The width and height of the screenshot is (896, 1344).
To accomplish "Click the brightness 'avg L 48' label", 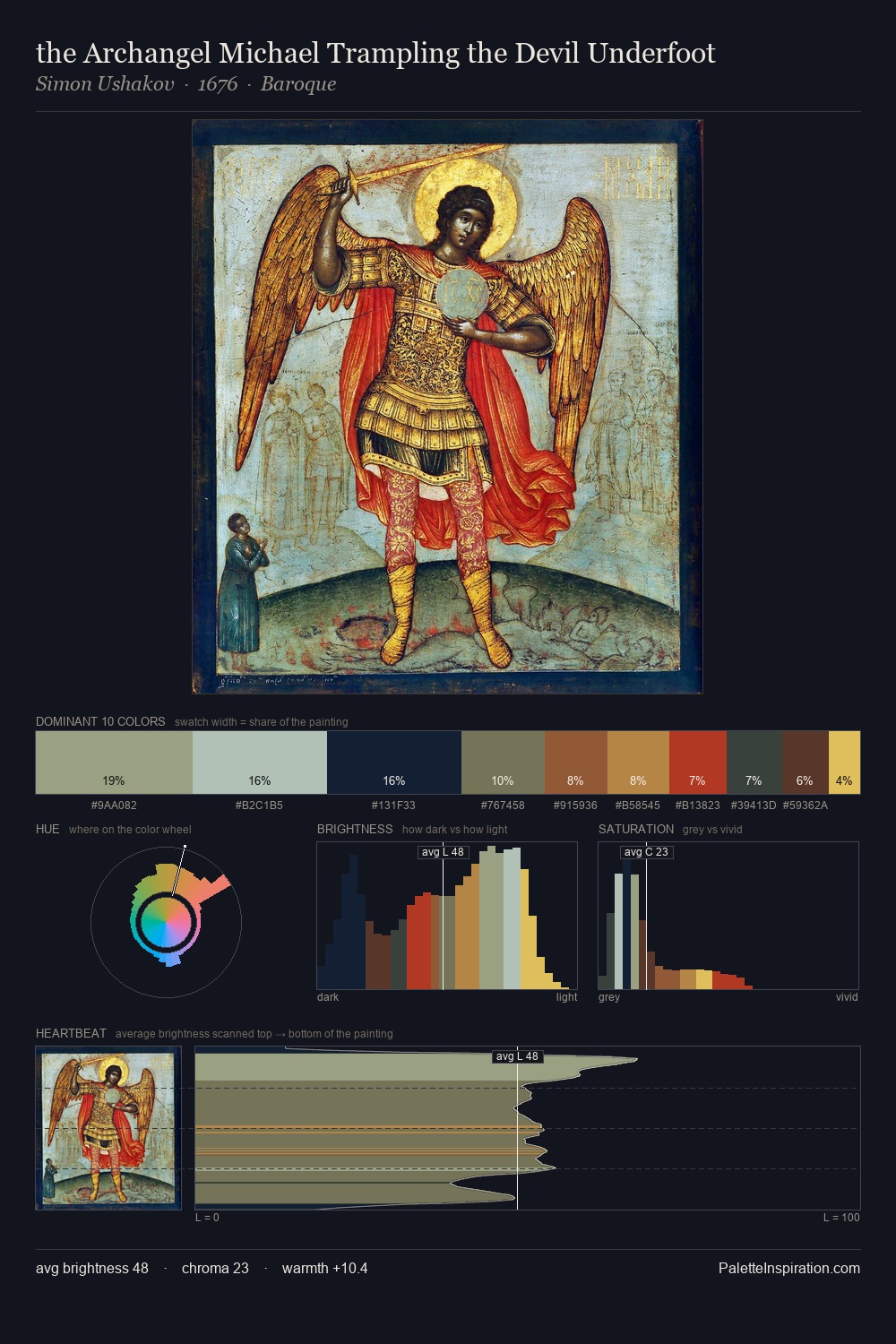I will pos(444,852).
